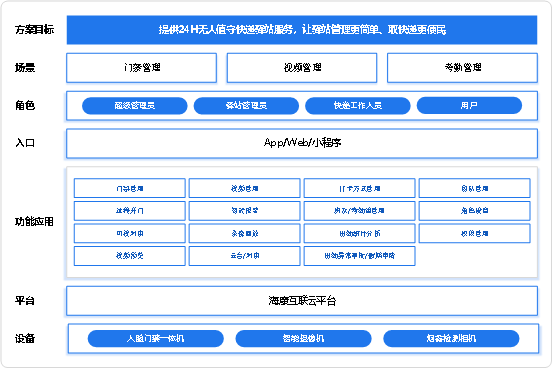This screenshot has height=370, width=553.
Task: Click the 人脸门禁一体机 device pill
Action: [156, 339]
